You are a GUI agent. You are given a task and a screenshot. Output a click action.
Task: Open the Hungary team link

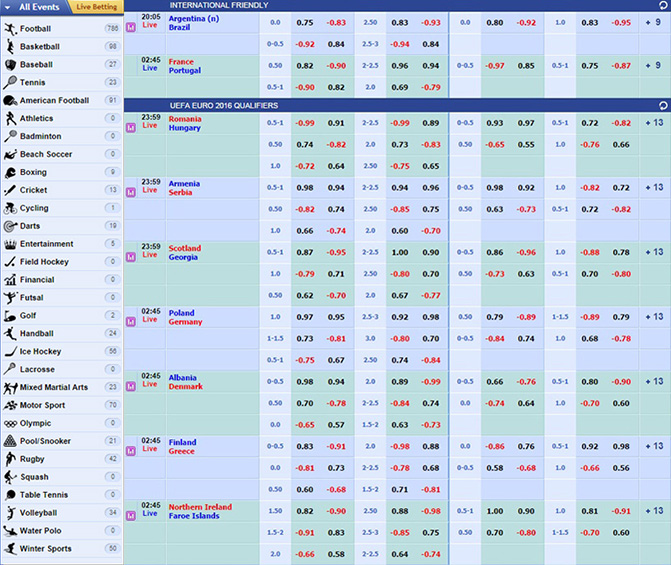click(184, 128)
